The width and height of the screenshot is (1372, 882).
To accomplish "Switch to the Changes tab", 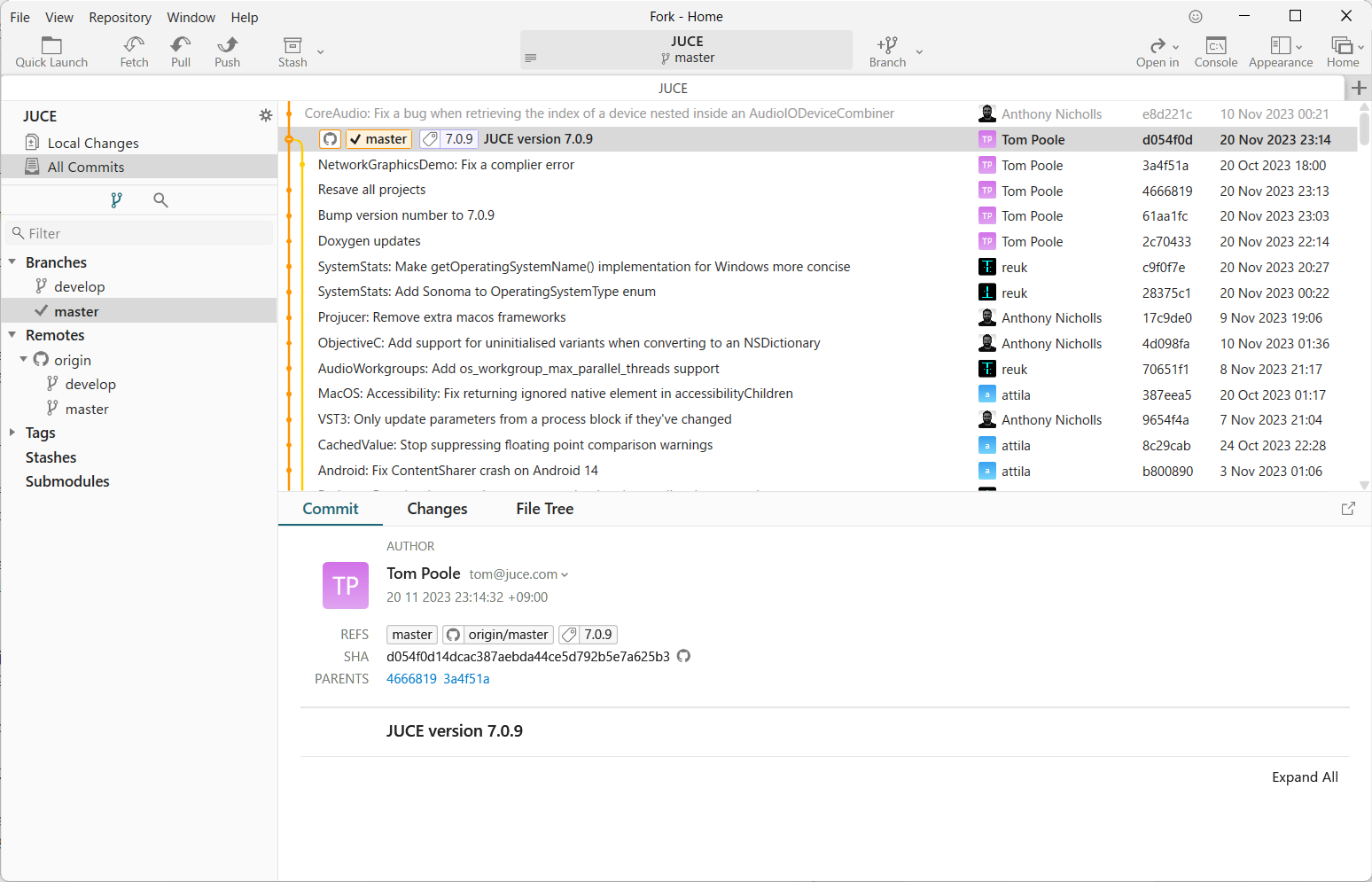I will click(437, 509).
